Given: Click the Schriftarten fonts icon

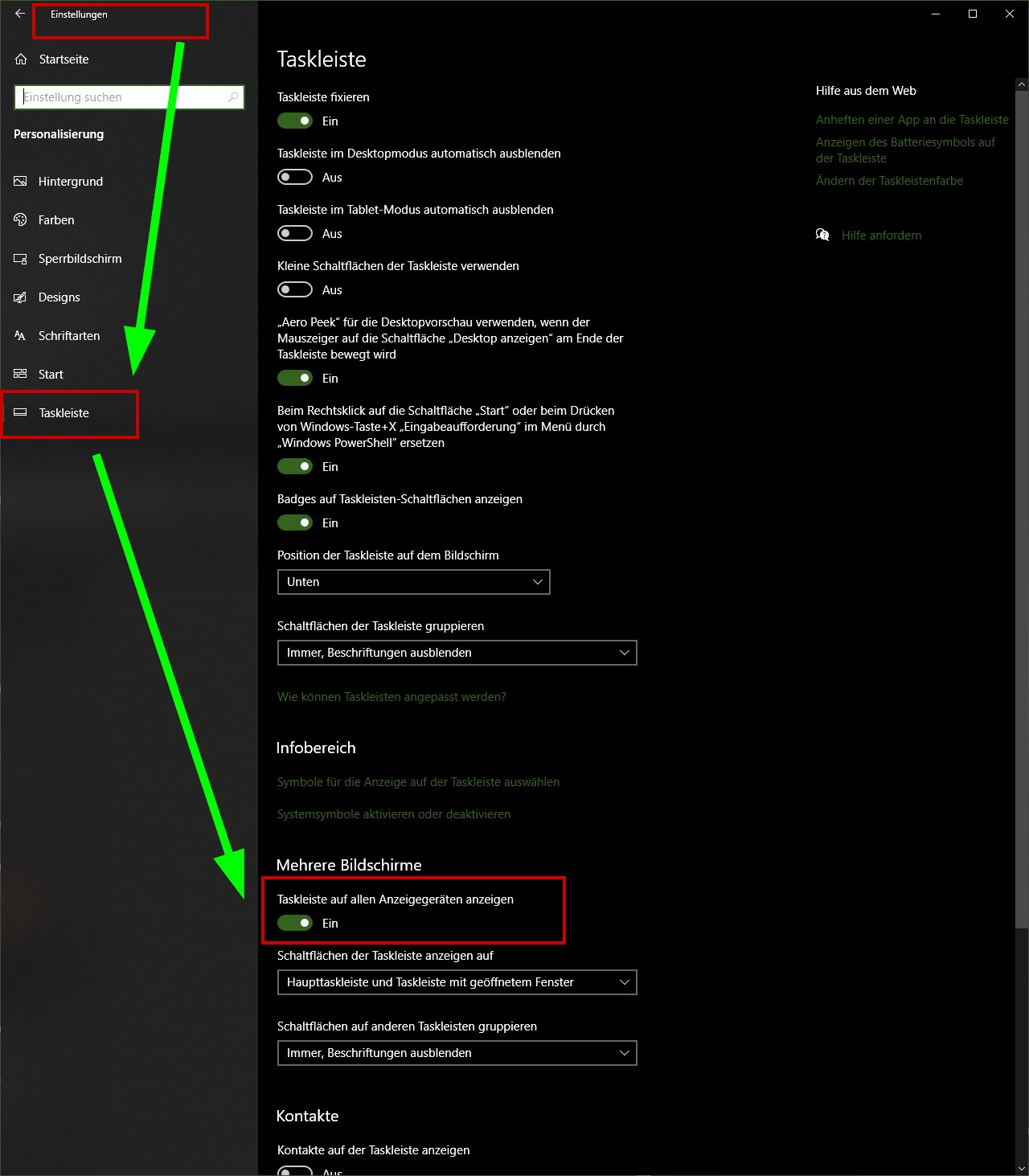Looking at the screenshot, I should [x=20, y=335].
